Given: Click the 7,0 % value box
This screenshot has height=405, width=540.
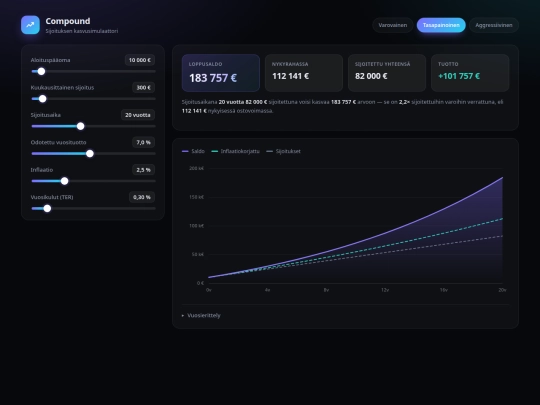Looking at the screenshot, I should 143,142.
